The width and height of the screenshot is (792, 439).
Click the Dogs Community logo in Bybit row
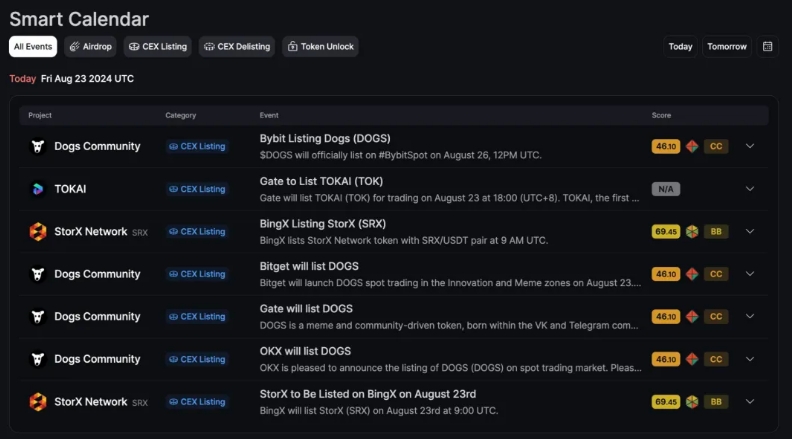[38, 147]
